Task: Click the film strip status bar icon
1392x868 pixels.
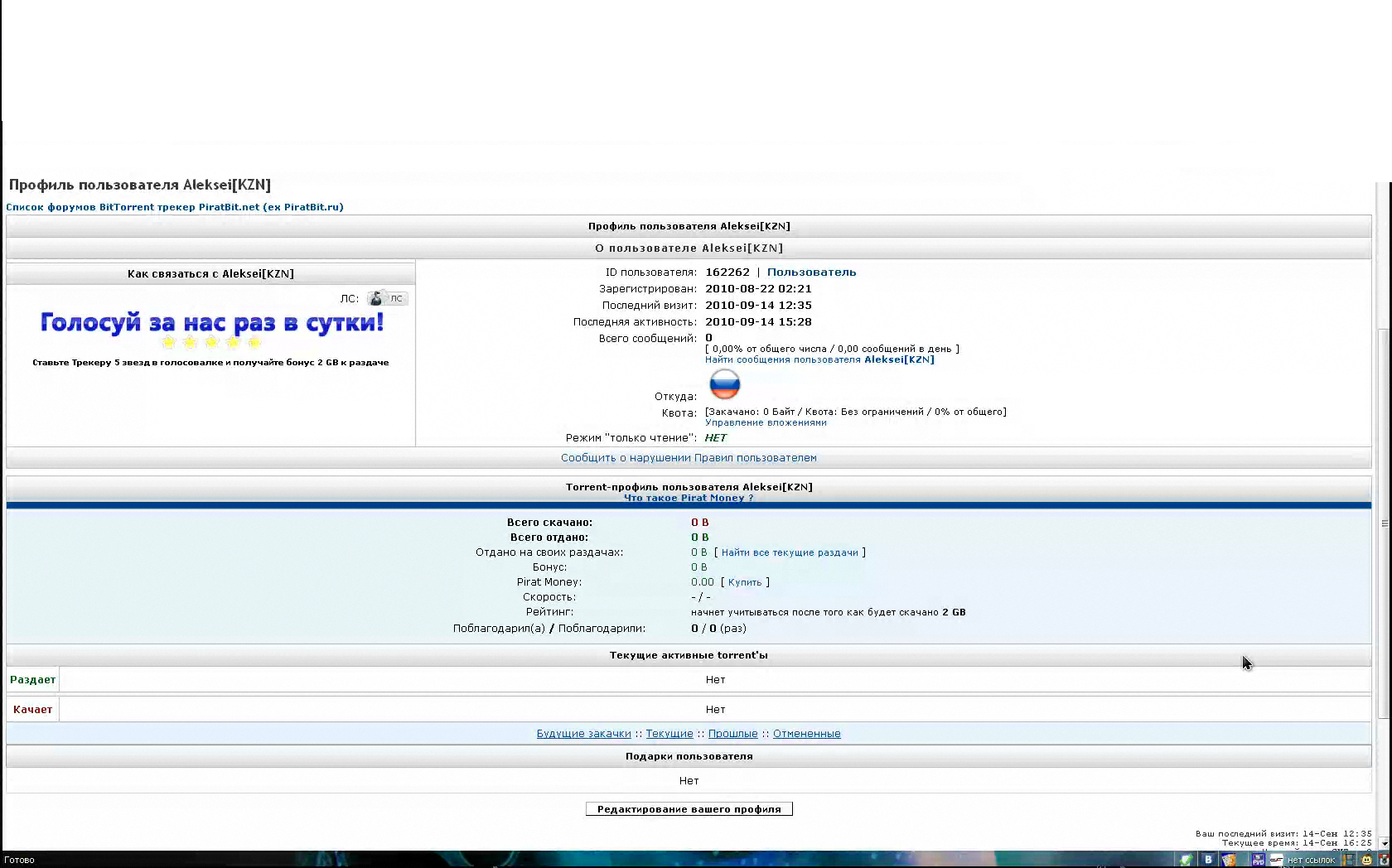Action: (x=1349, y=860)
